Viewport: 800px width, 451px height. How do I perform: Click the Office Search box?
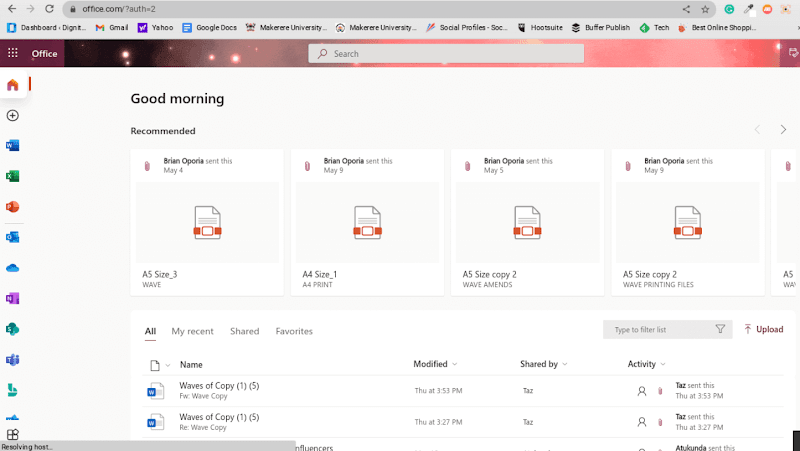pyautogui.click(x=446, y=54)
